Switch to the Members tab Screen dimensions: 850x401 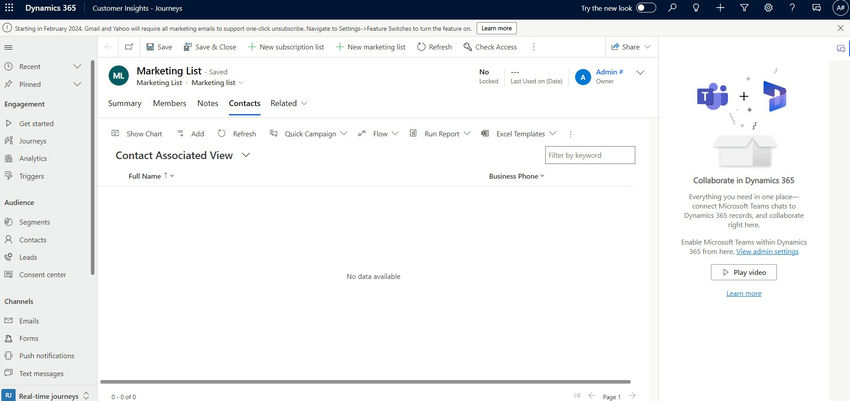169,104
